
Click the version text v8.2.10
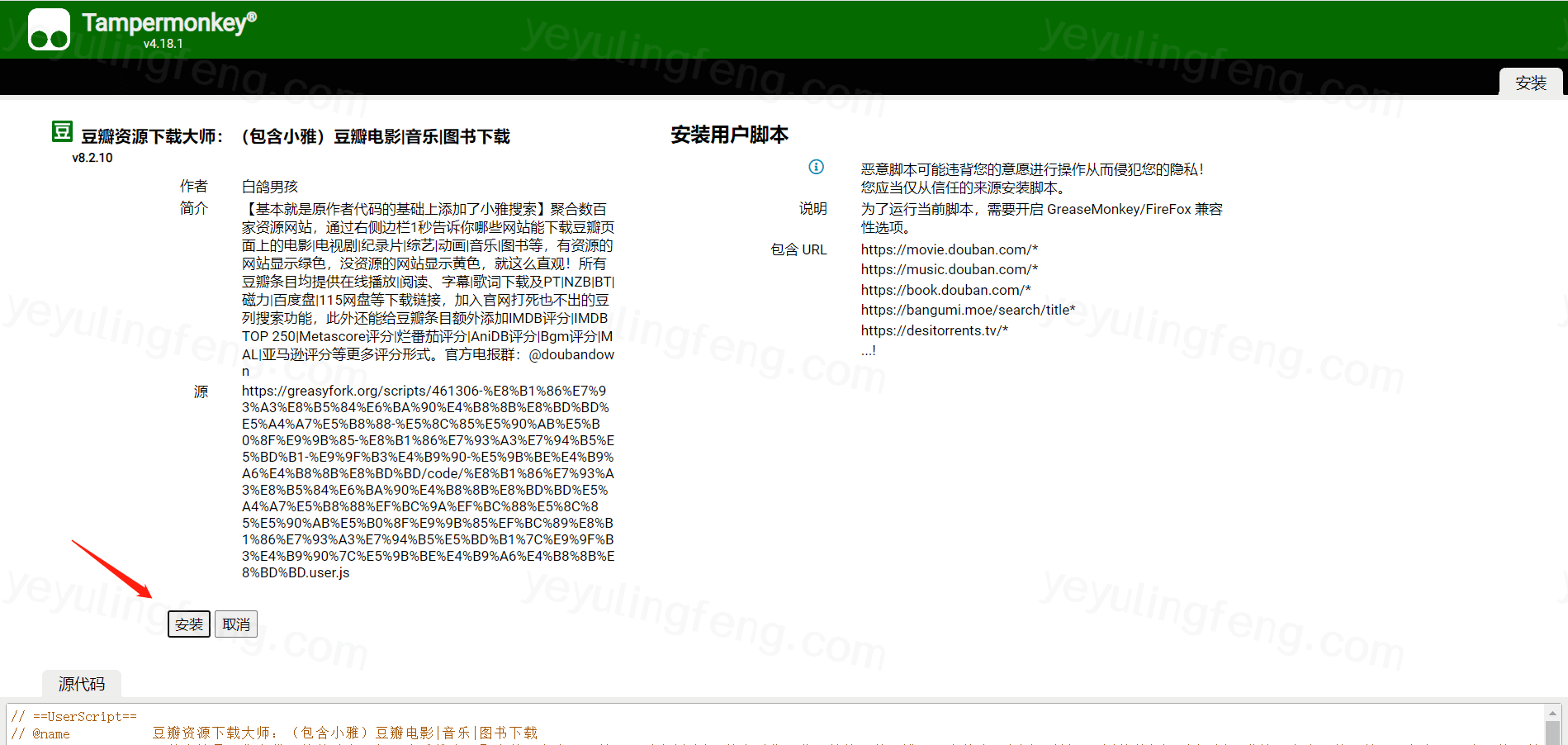[x=92, y=158]
